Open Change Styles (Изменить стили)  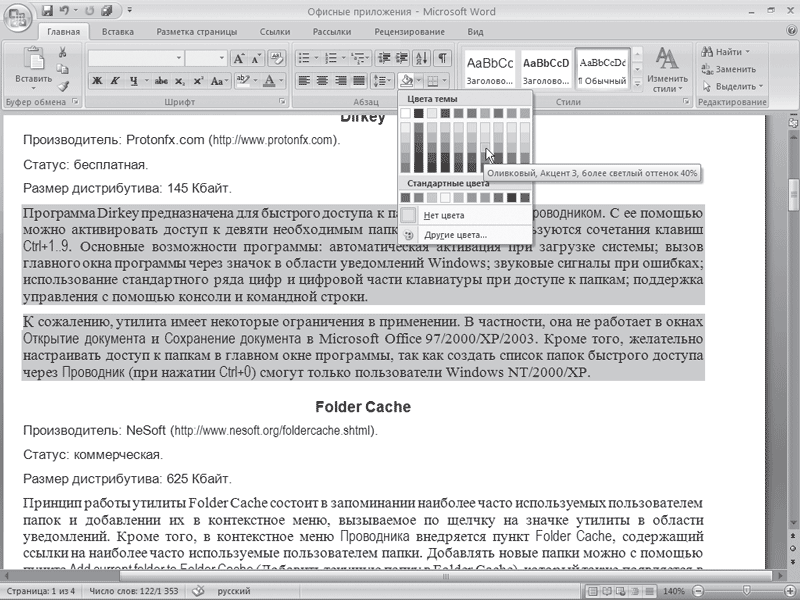pos(667,69)
